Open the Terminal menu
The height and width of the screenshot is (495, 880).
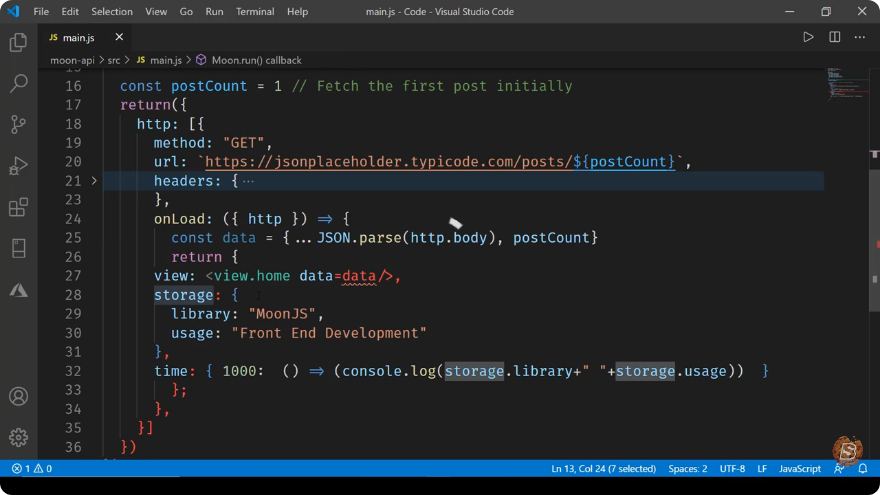coord(255,11)
